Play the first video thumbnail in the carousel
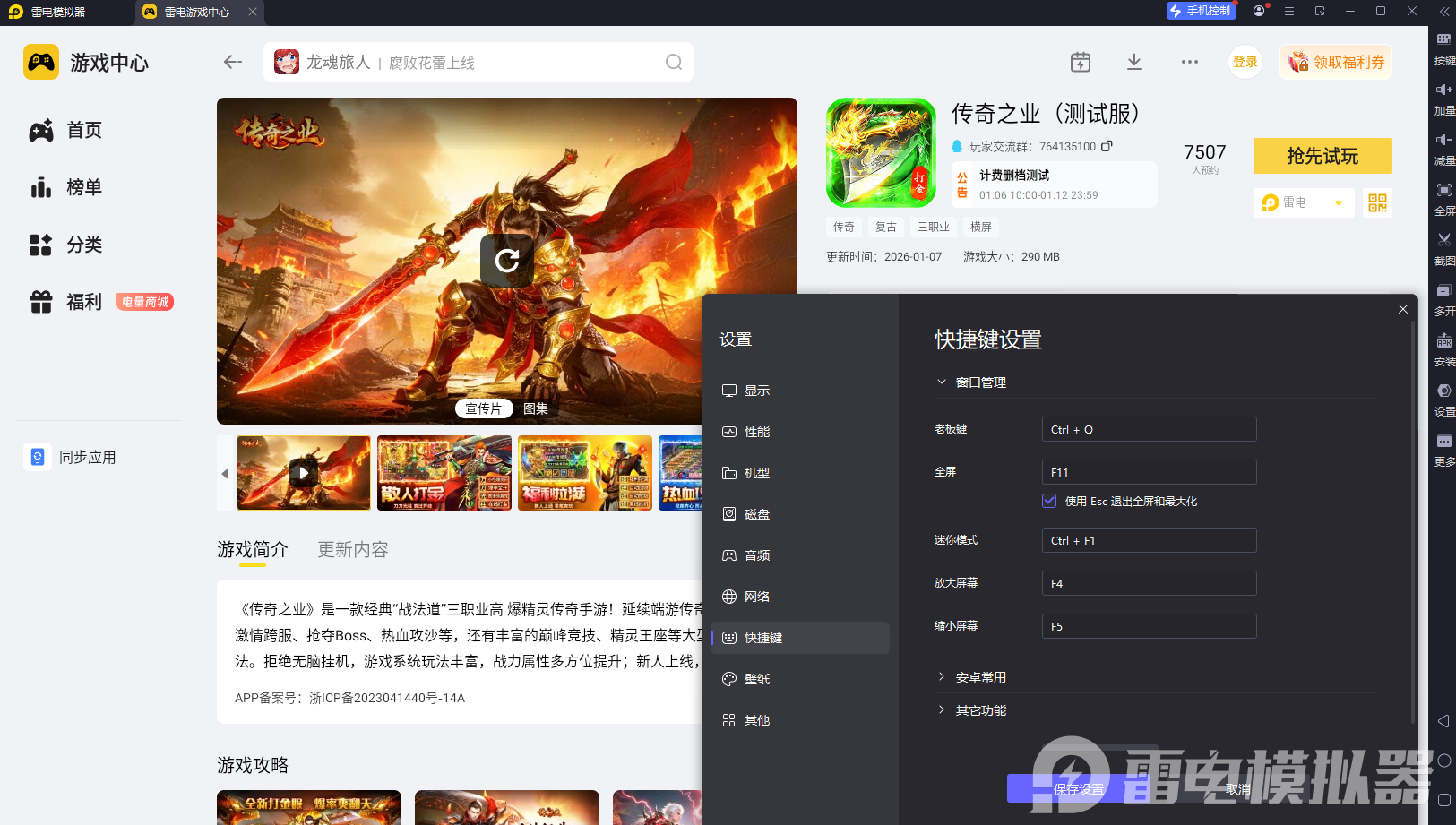1456x825 pixels. (303, 473)
